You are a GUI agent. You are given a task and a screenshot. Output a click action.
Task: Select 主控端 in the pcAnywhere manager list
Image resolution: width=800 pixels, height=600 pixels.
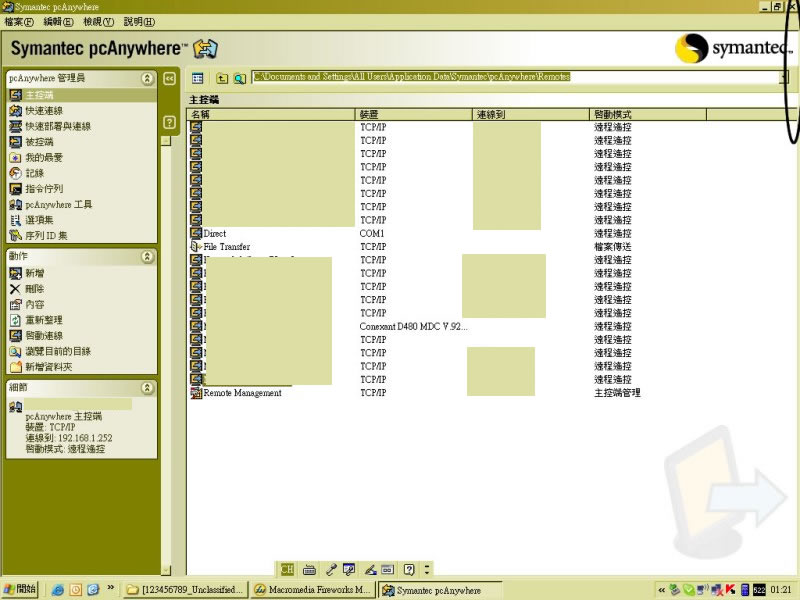point(39,95)
